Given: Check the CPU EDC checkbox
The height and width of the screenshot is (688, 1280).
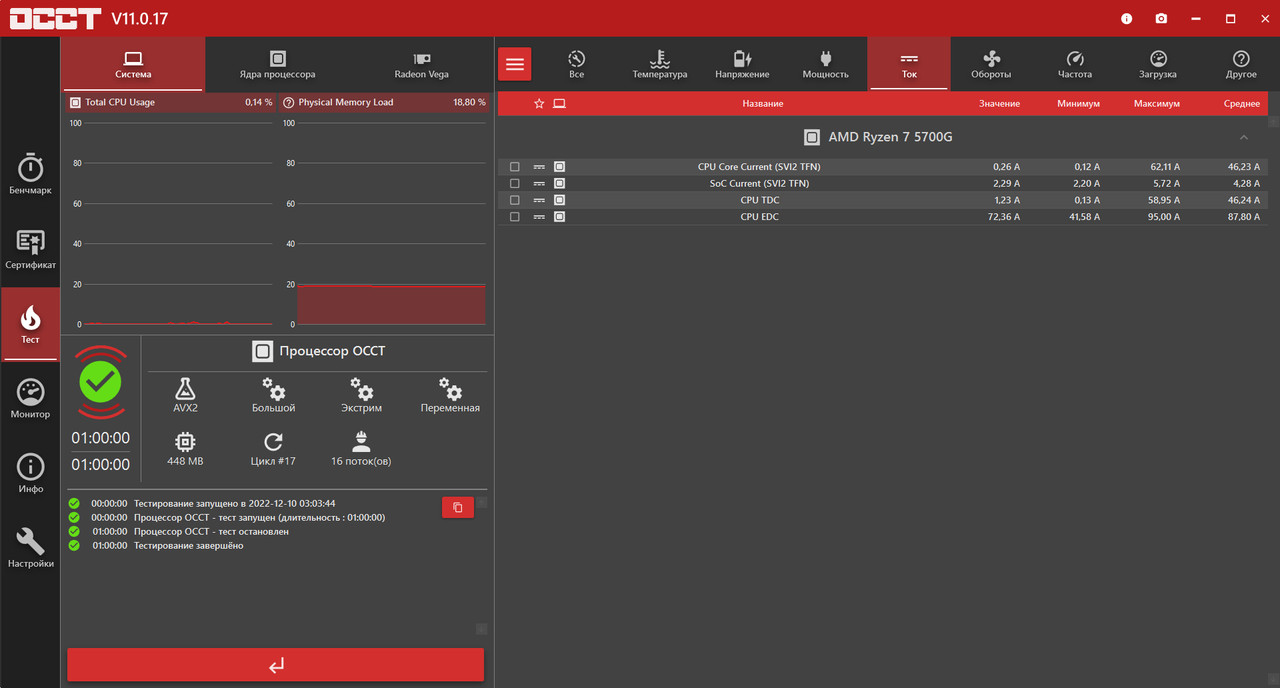Looking at the screenshot, I should click(515, 217).
